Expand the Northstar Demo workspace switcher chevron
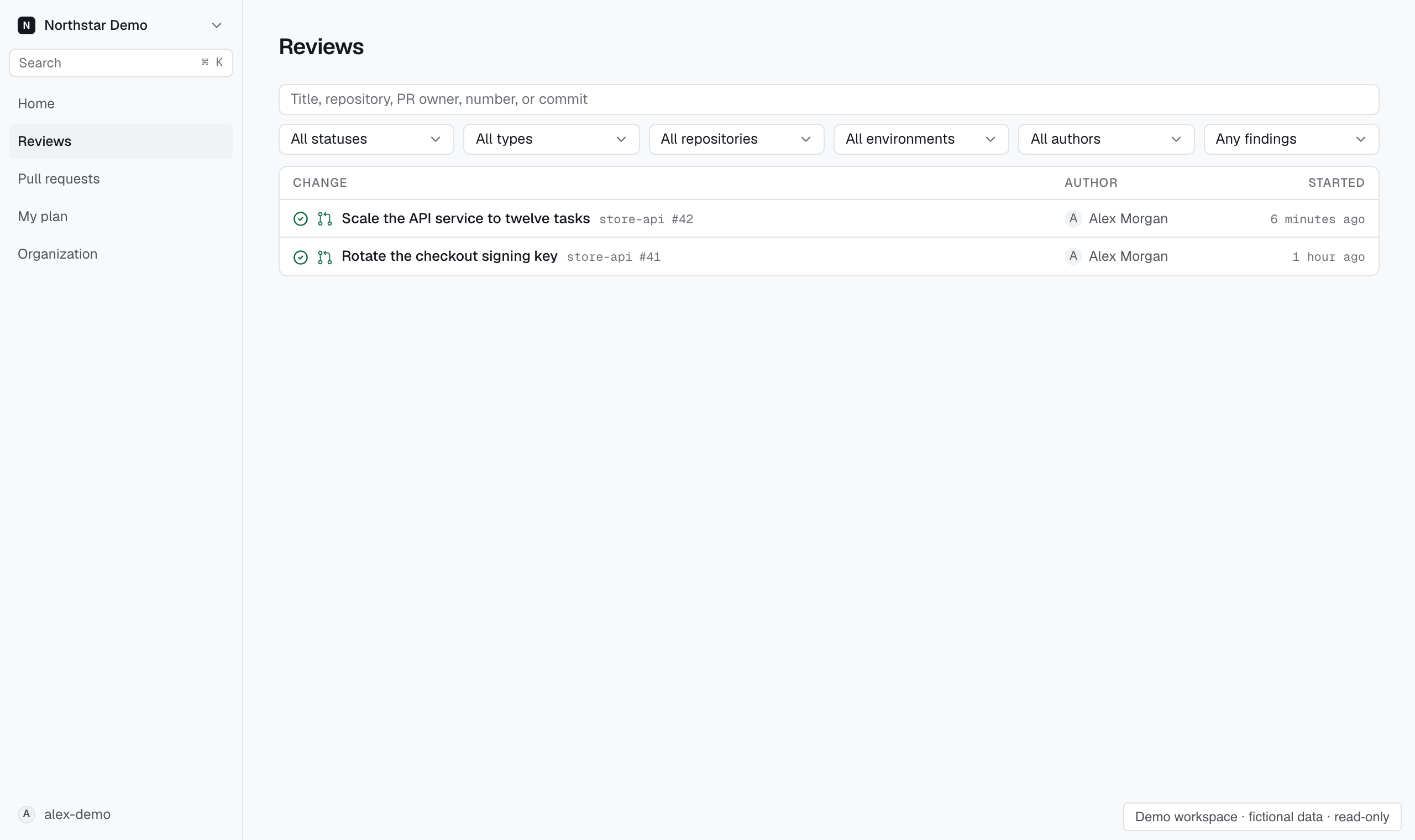Viewport: 1415px width, 840px height. [216, 25]
